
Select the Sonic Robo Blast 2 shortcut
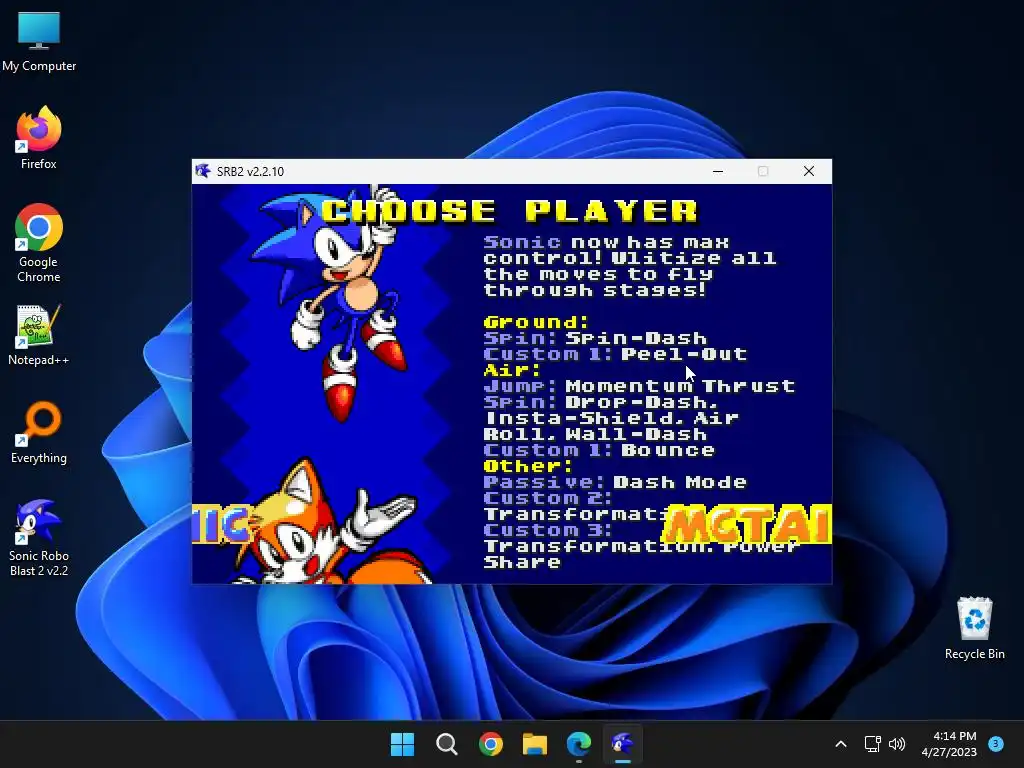pyautogui.click(x=39, y=537)
